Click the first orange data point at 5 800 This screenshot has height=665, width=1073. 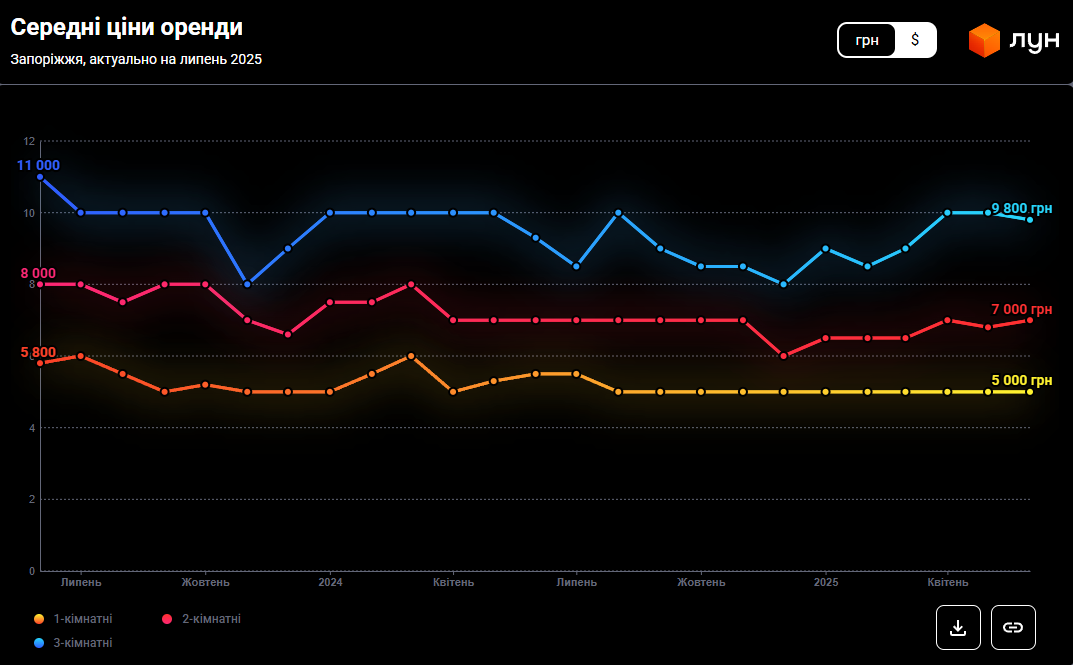click(x=40, y=363)
